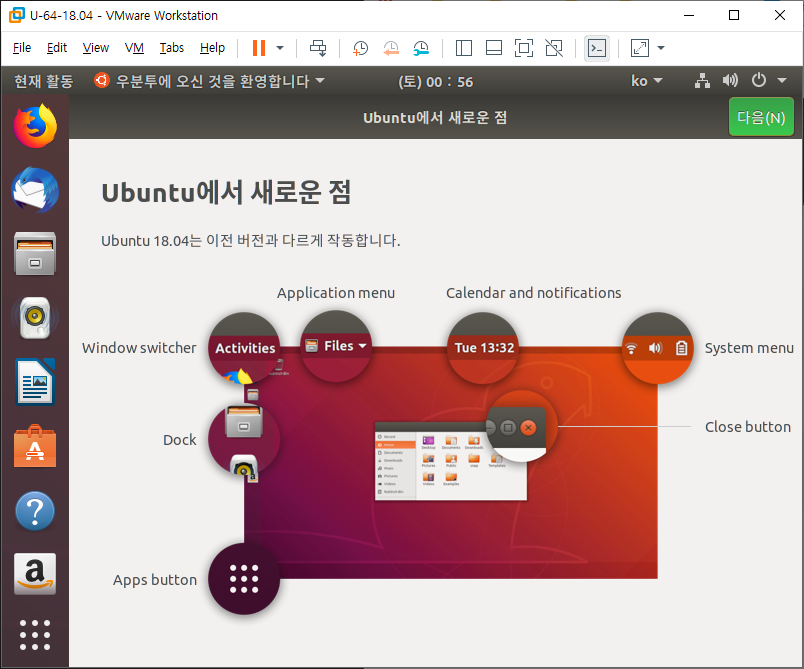Open the View menu
This screenshot has width=804, height=669.
96,48
